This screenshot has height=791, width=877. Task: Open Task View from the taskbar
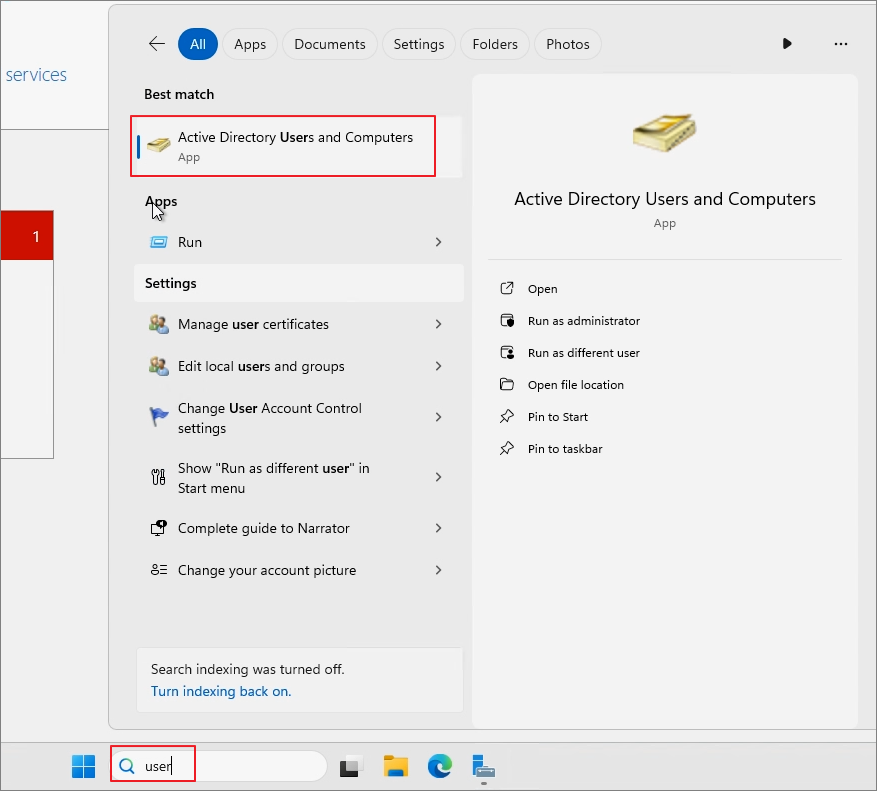[351, 766]
